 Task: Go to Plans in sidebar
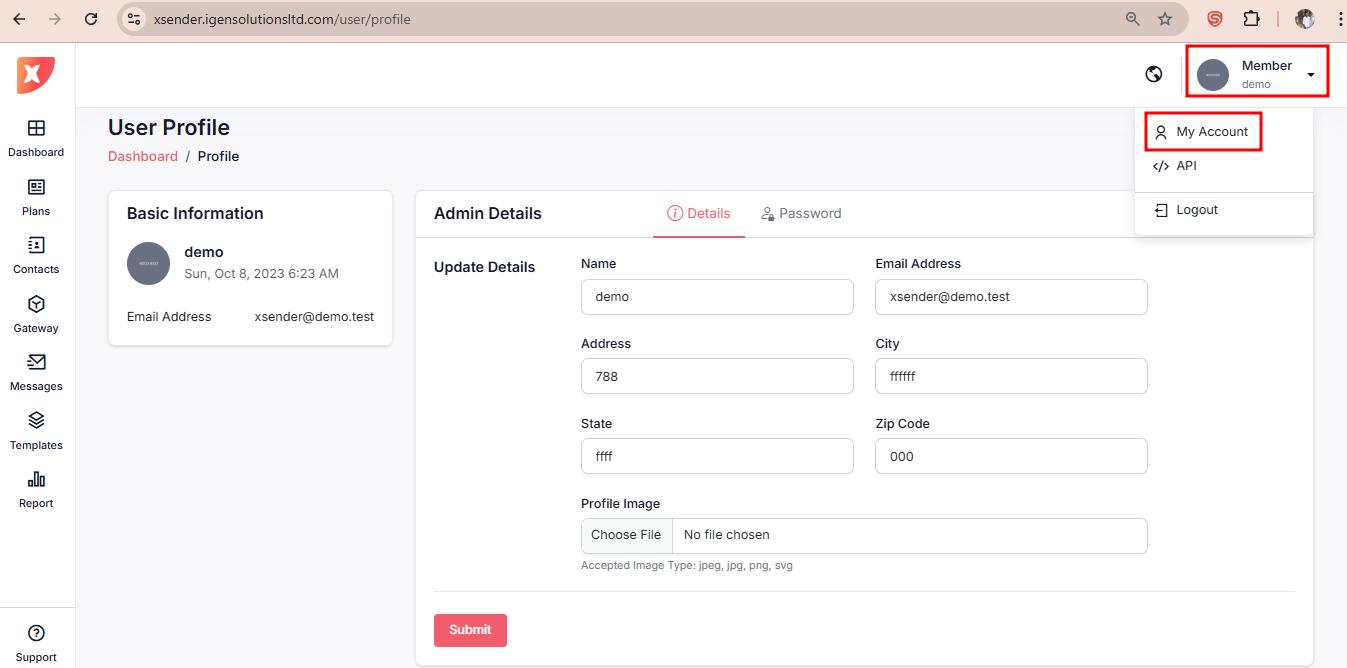[36, 188]
